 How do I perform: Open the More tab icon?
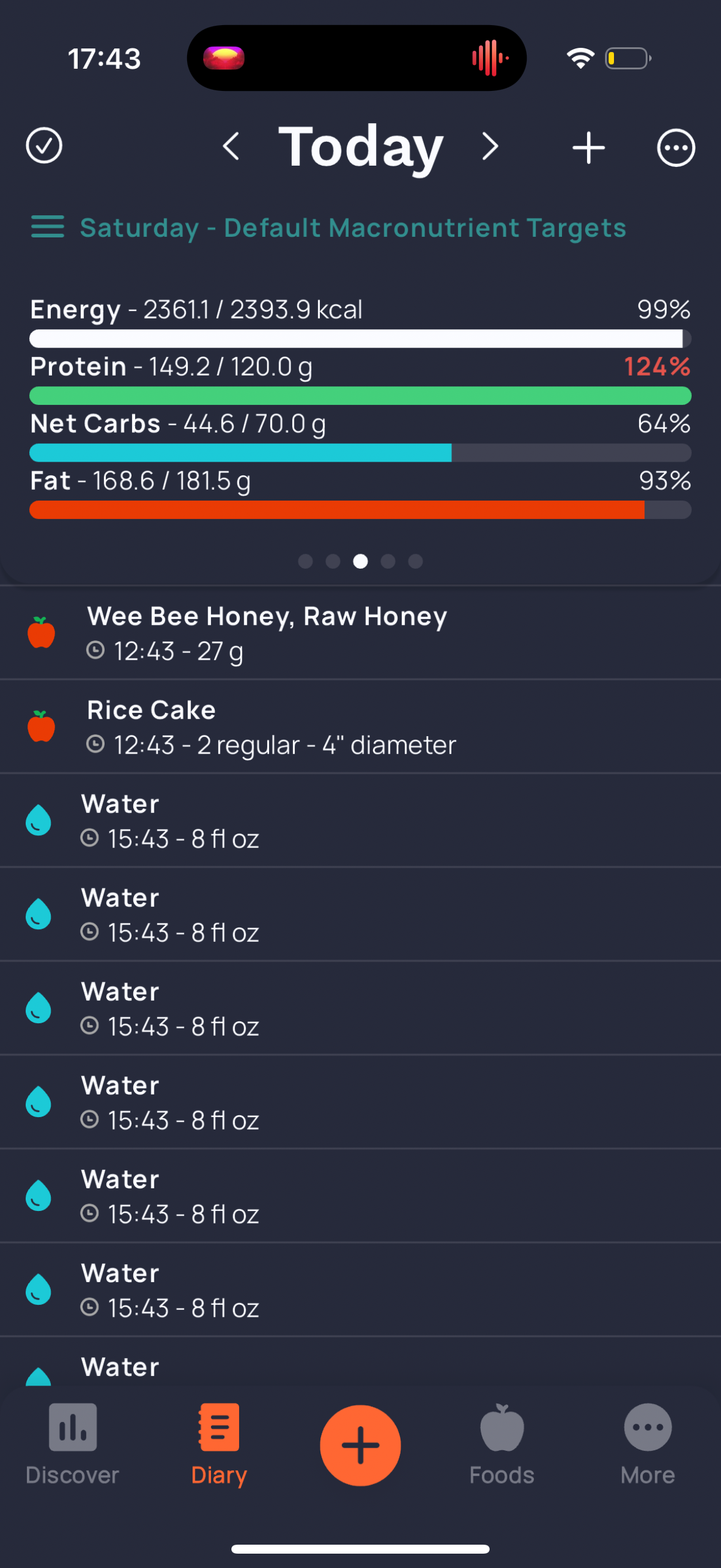coord(648,1427)
